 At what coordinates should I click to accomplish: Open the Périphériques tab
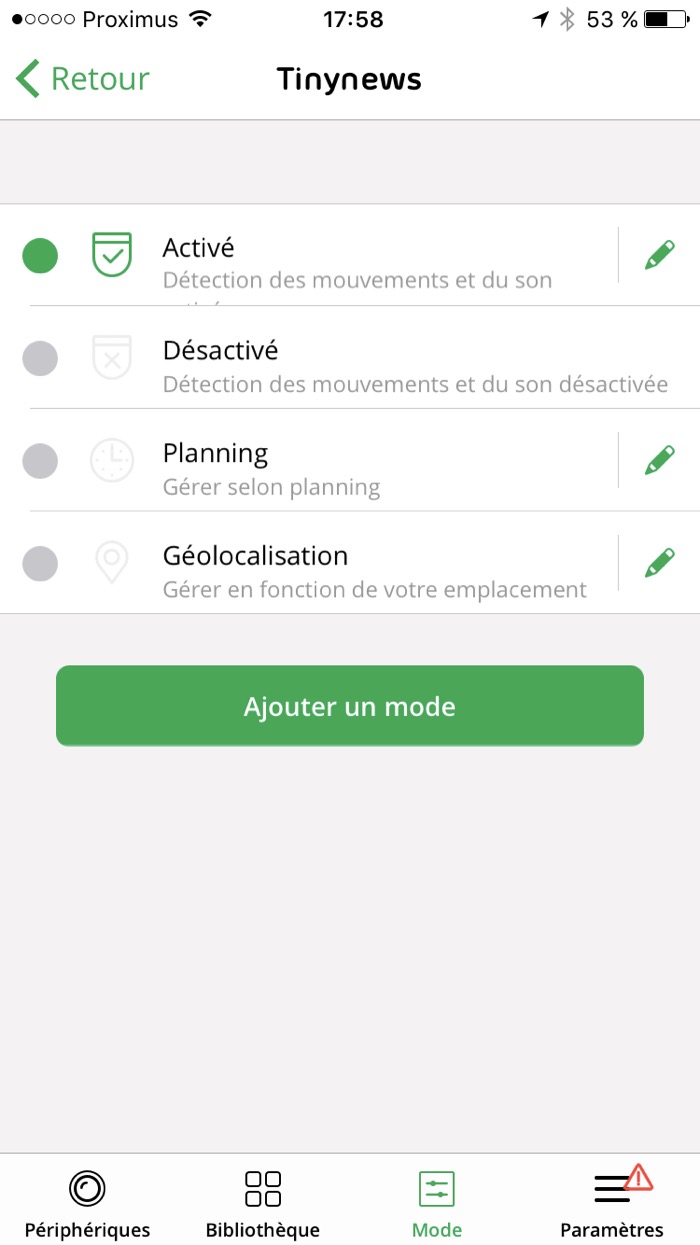tap(87, 1203)
